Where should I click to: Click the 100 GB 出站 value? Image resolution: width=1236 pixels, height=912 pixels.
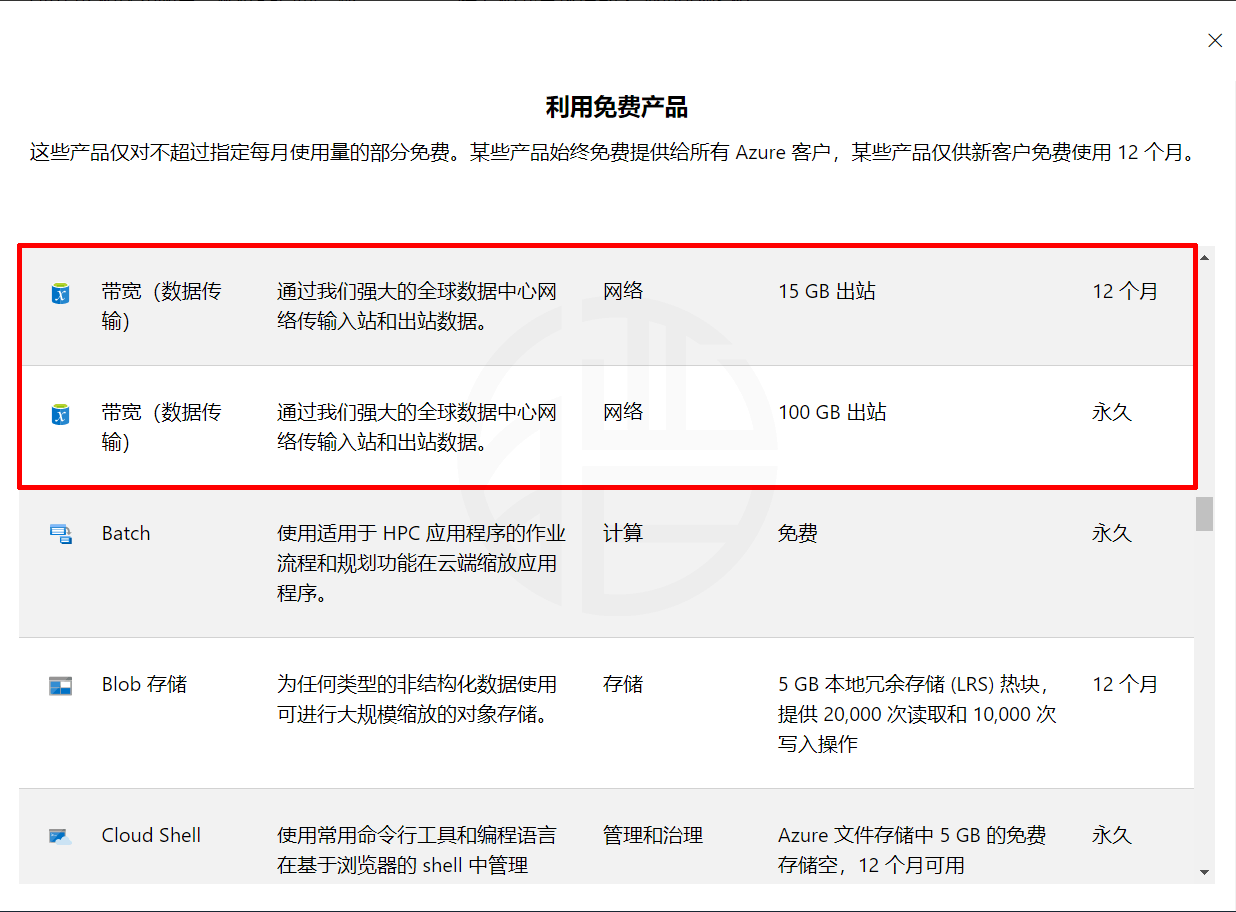[x=832, y=412]
